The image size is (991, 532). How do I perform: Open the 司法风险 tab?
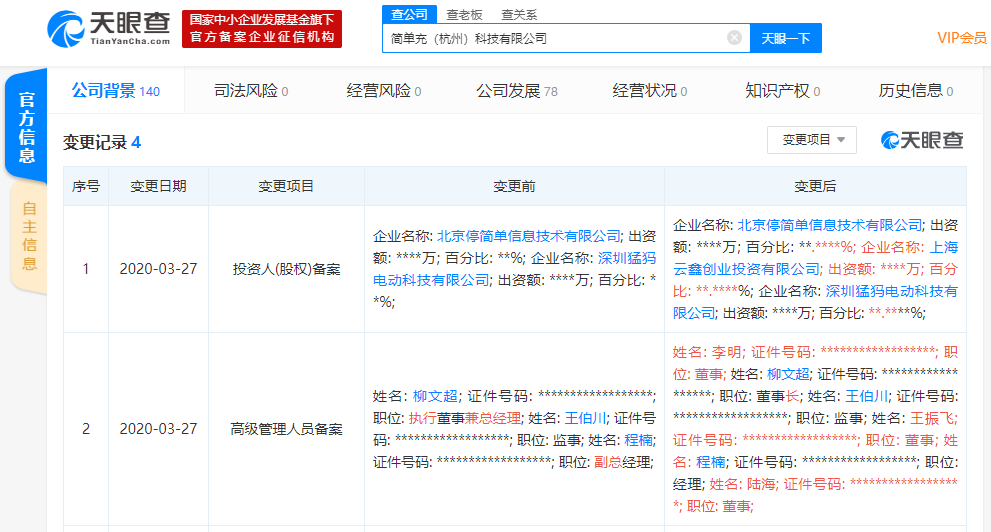[251, 91]
